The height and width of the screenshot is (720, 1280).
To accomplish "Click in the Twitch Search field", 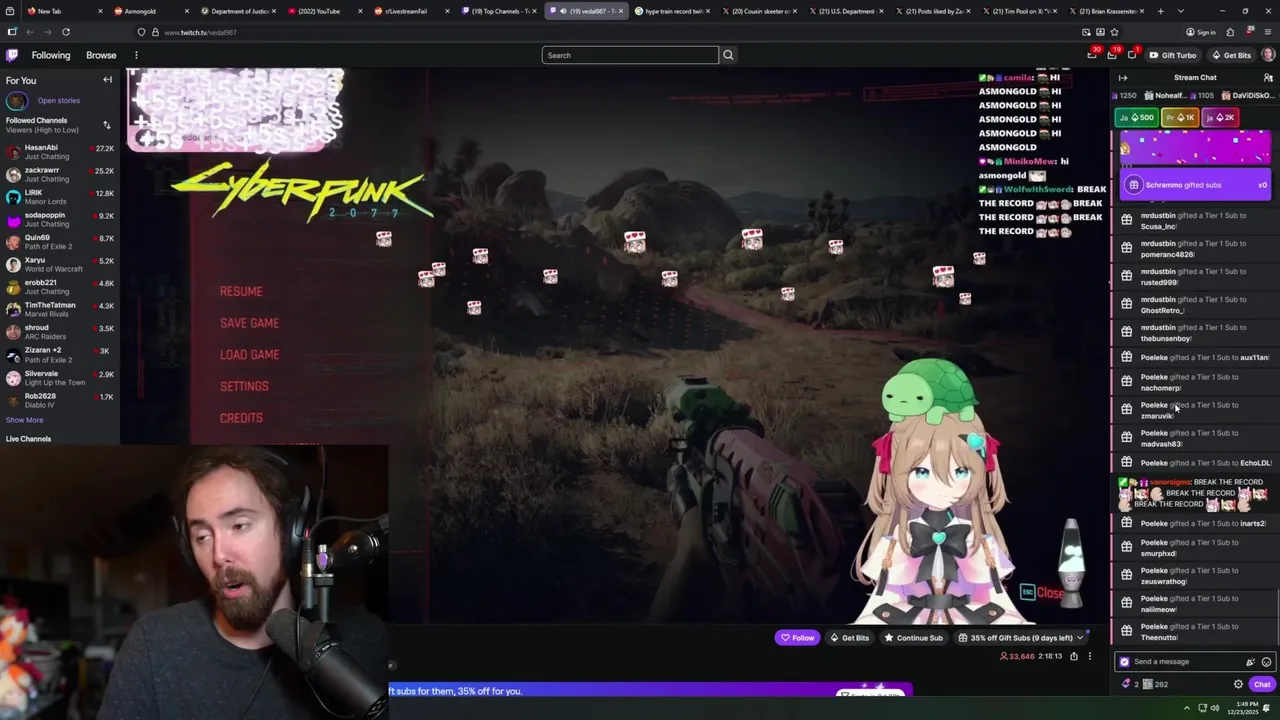I will (630, 55).
